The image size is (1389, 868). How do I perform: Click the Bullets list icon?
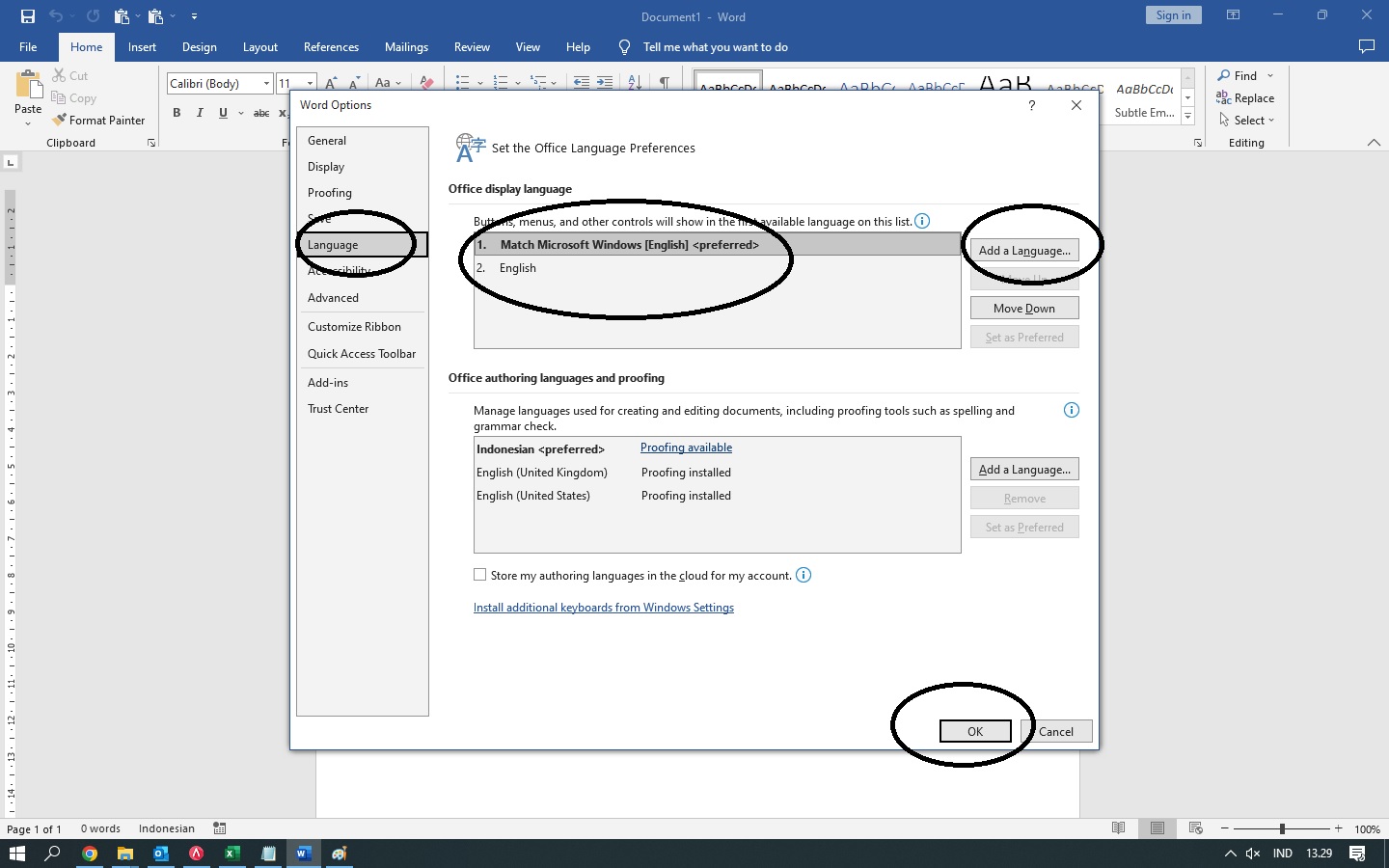[x=462, y=83]
